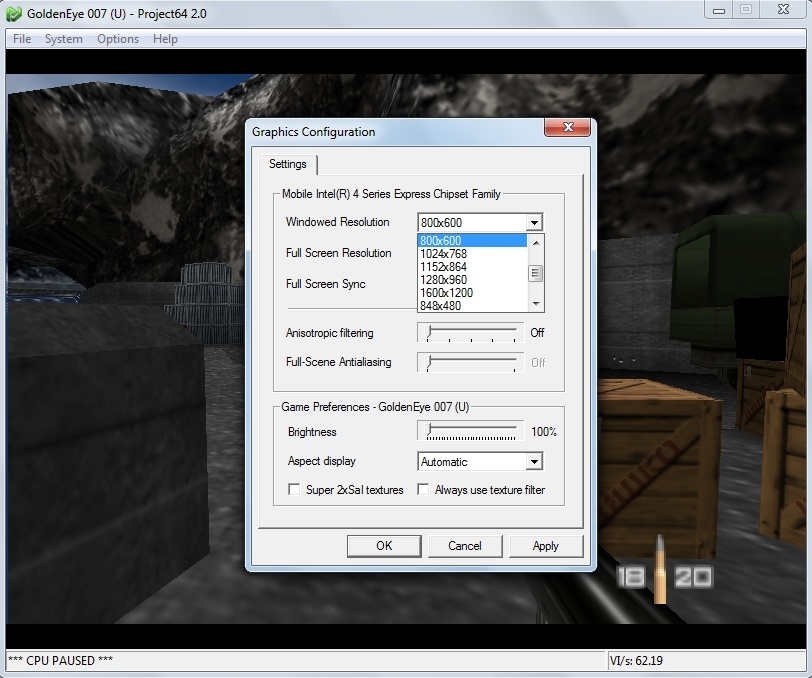812x678 pixels.
Task: Click the resolution list scrollbar thumb
Action: 536,273
